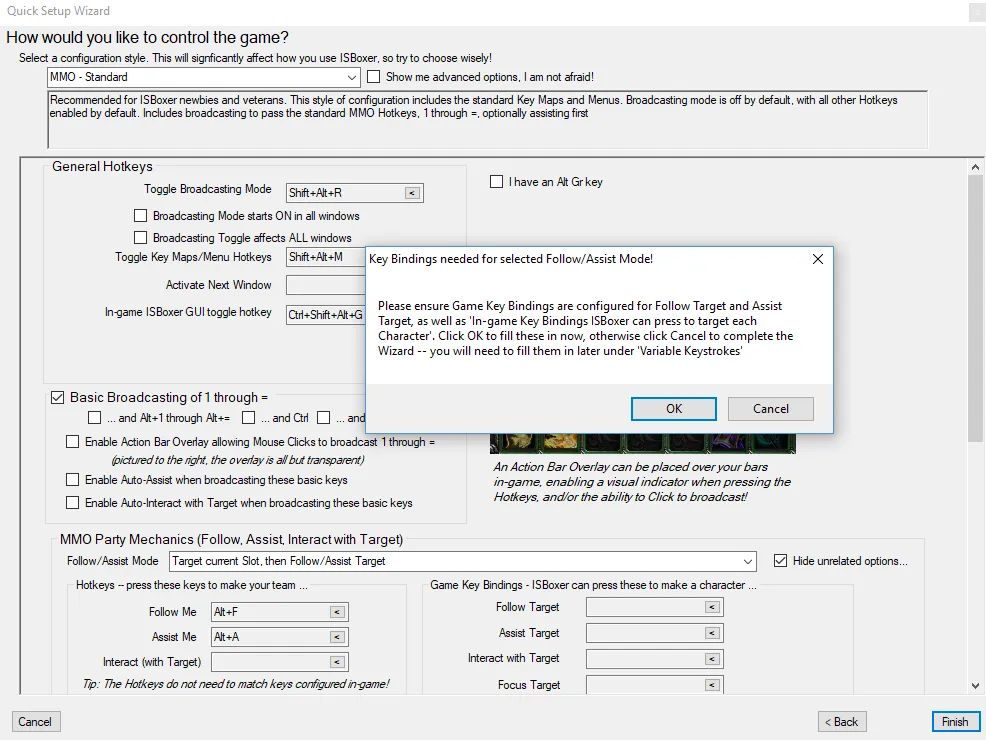The image size is (986, 740).
Task: Click the Toggle Broadcasting Mode hotkey arrow button
Action: (411, 193)
